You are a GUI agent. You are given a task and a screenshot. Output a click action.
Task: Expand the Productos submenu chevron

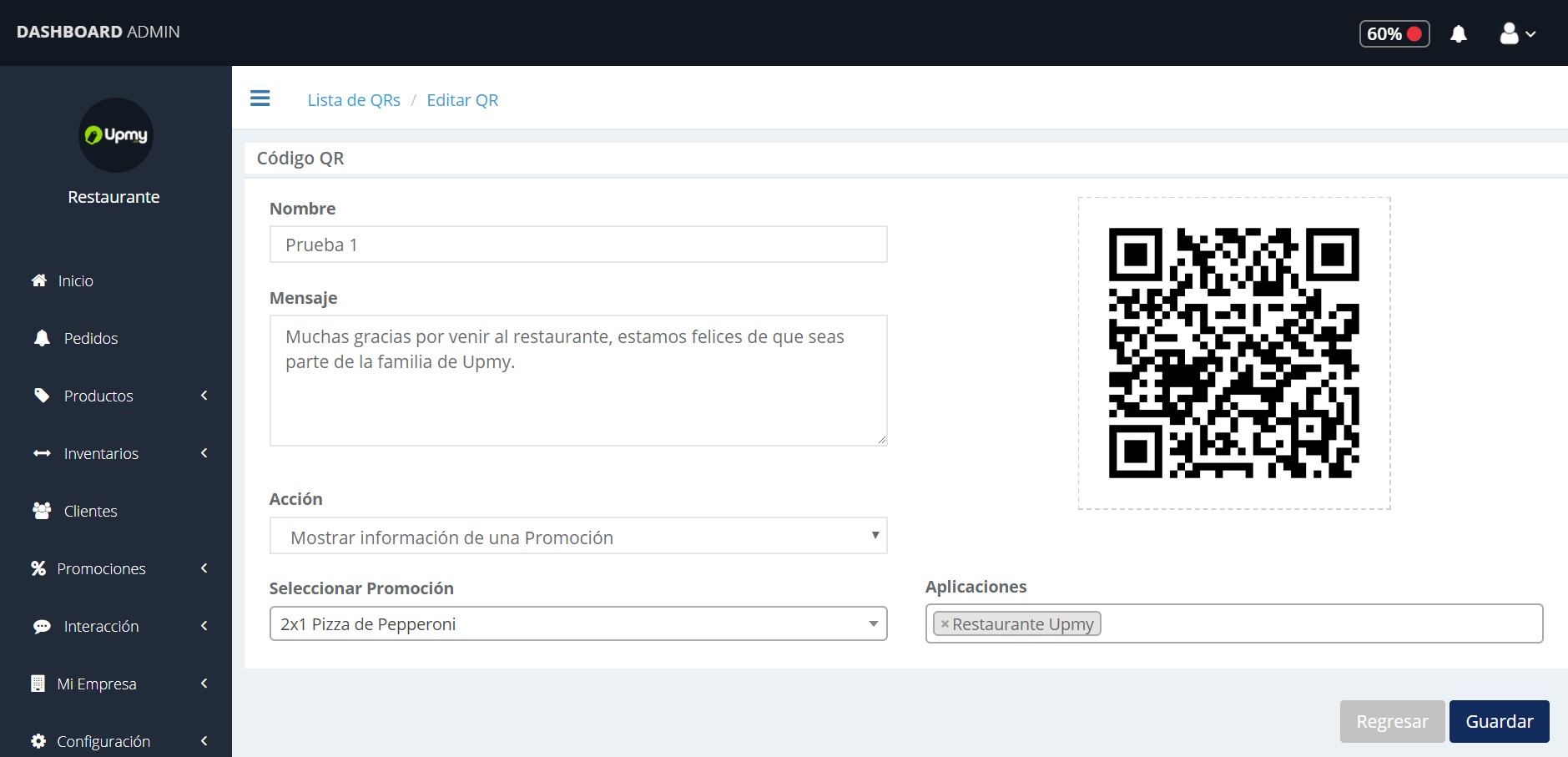pyautogui.click(x=204, y=396)
